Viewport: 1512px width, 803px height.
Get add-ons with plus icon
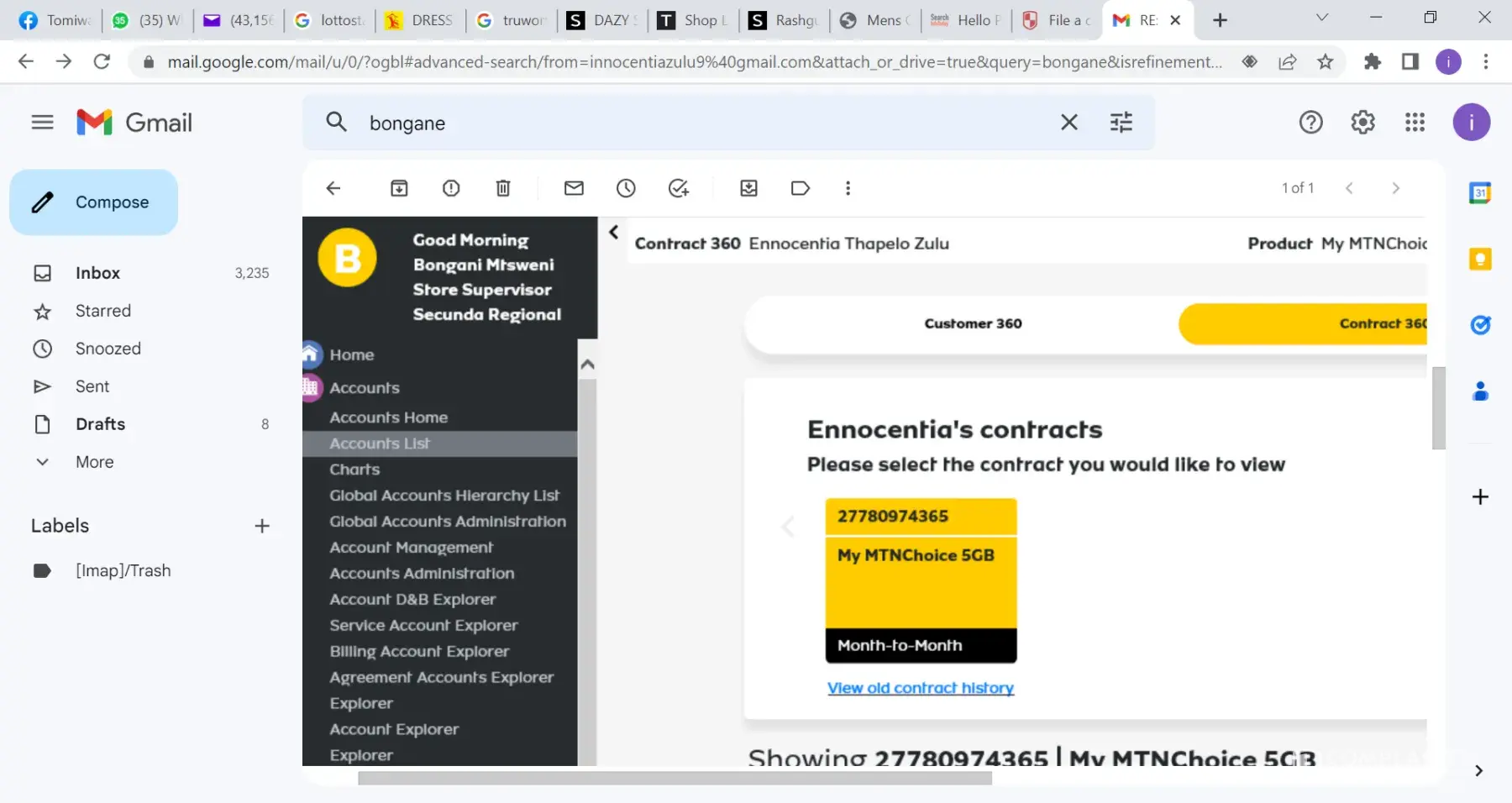[x=1480, y=497]
